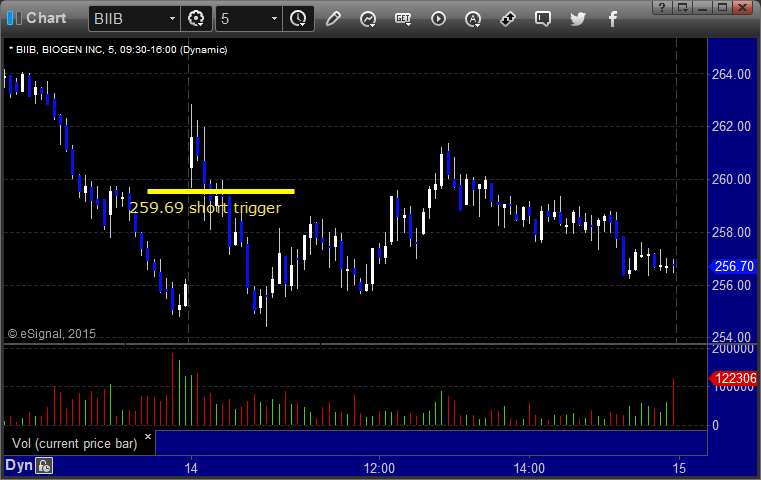Screen dimensions: 761x480
Task: Close the Vol study tab with ×
Action: (148, 436)
